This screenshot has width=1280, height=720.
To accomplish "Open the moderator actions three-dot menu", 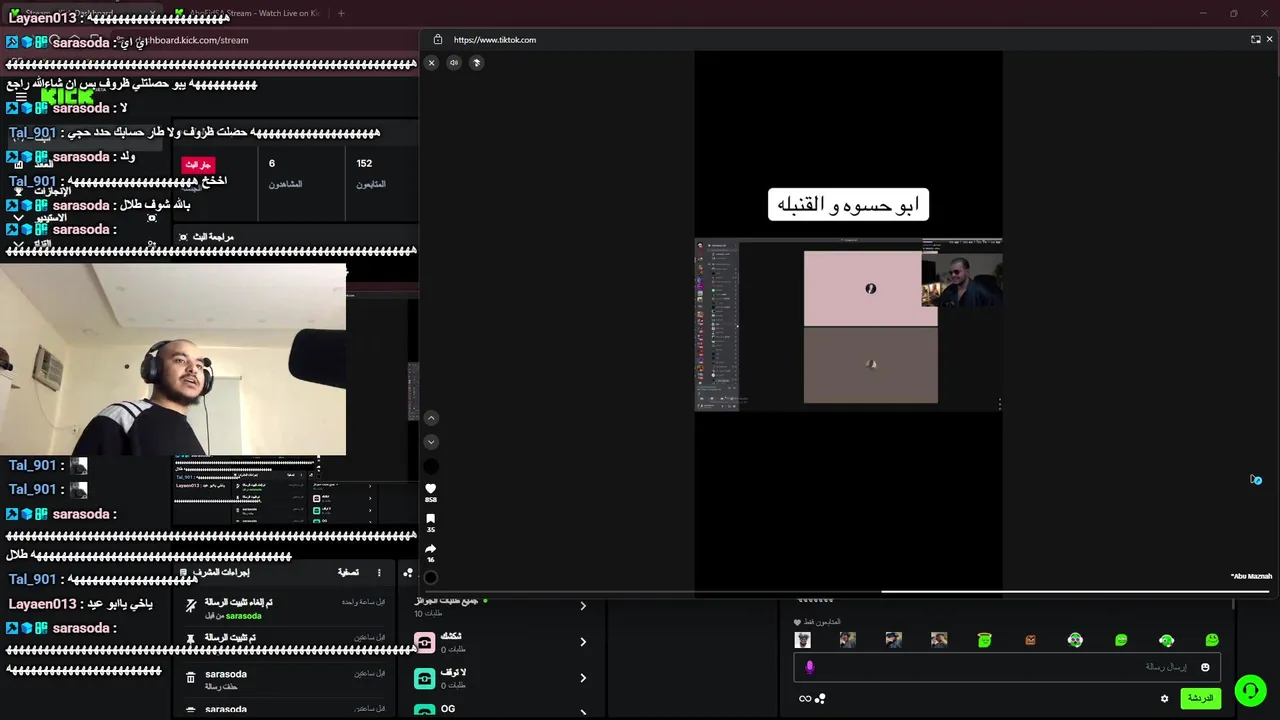I will click(378, 573).
